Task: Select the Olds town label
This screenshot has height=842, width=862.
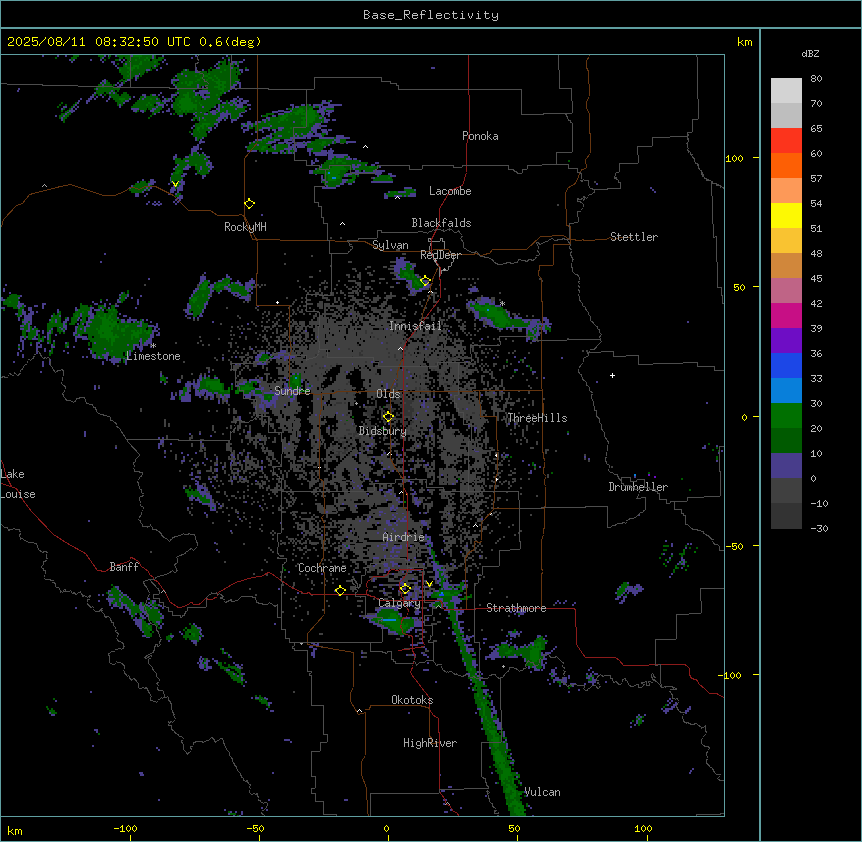Action: (388, 394)
